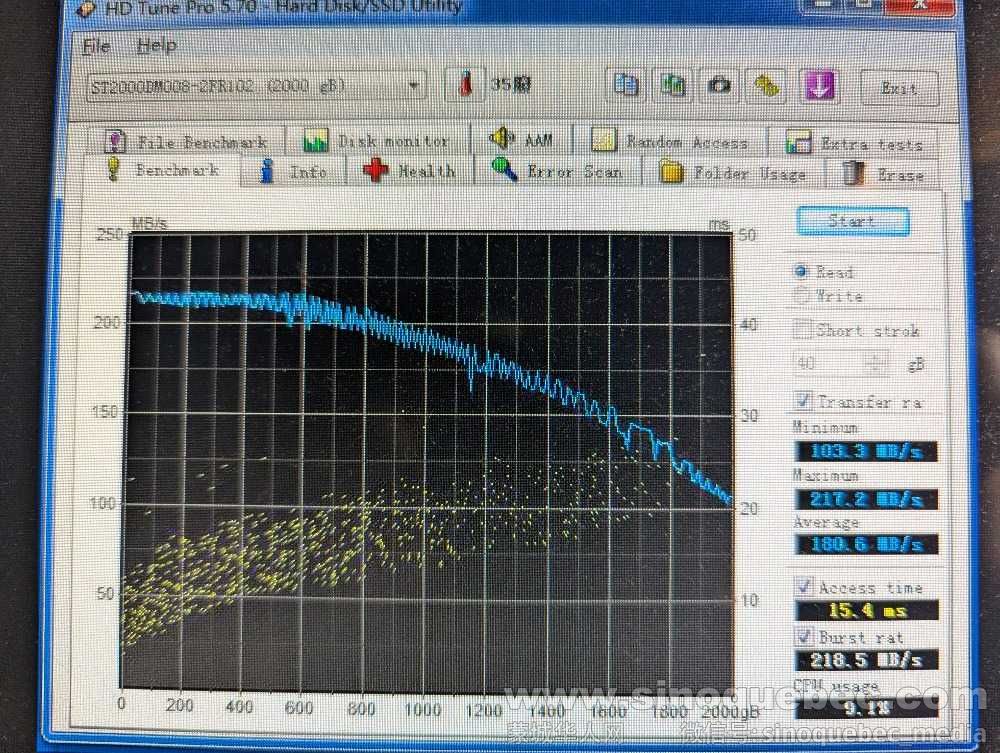Enable the Short stroke checkbox
This screenshot has width=1000, height=753.
(x=802, y=330)
